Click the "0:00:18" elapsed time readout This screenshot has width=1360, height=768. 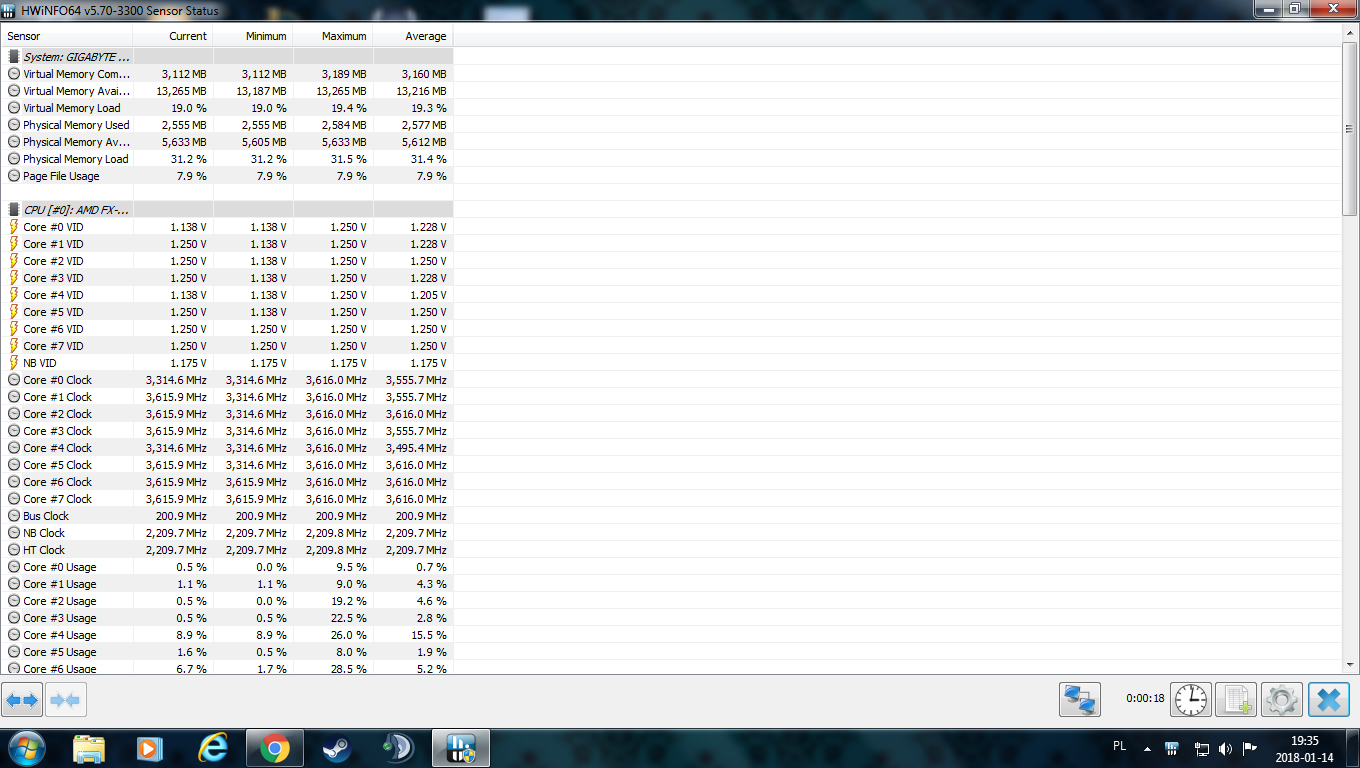(x=1146, y=699)
